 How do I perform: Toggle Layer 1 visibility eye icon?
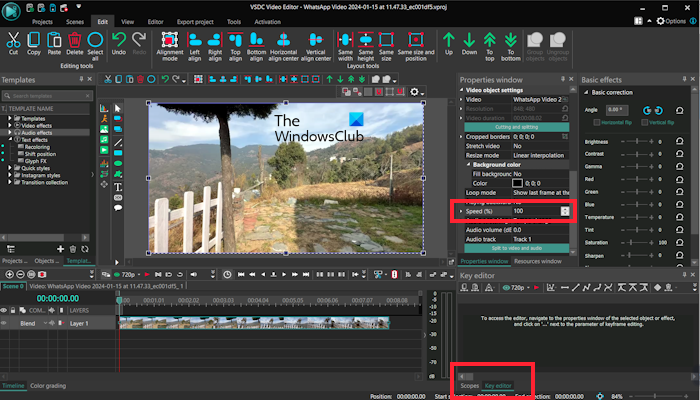4,323
